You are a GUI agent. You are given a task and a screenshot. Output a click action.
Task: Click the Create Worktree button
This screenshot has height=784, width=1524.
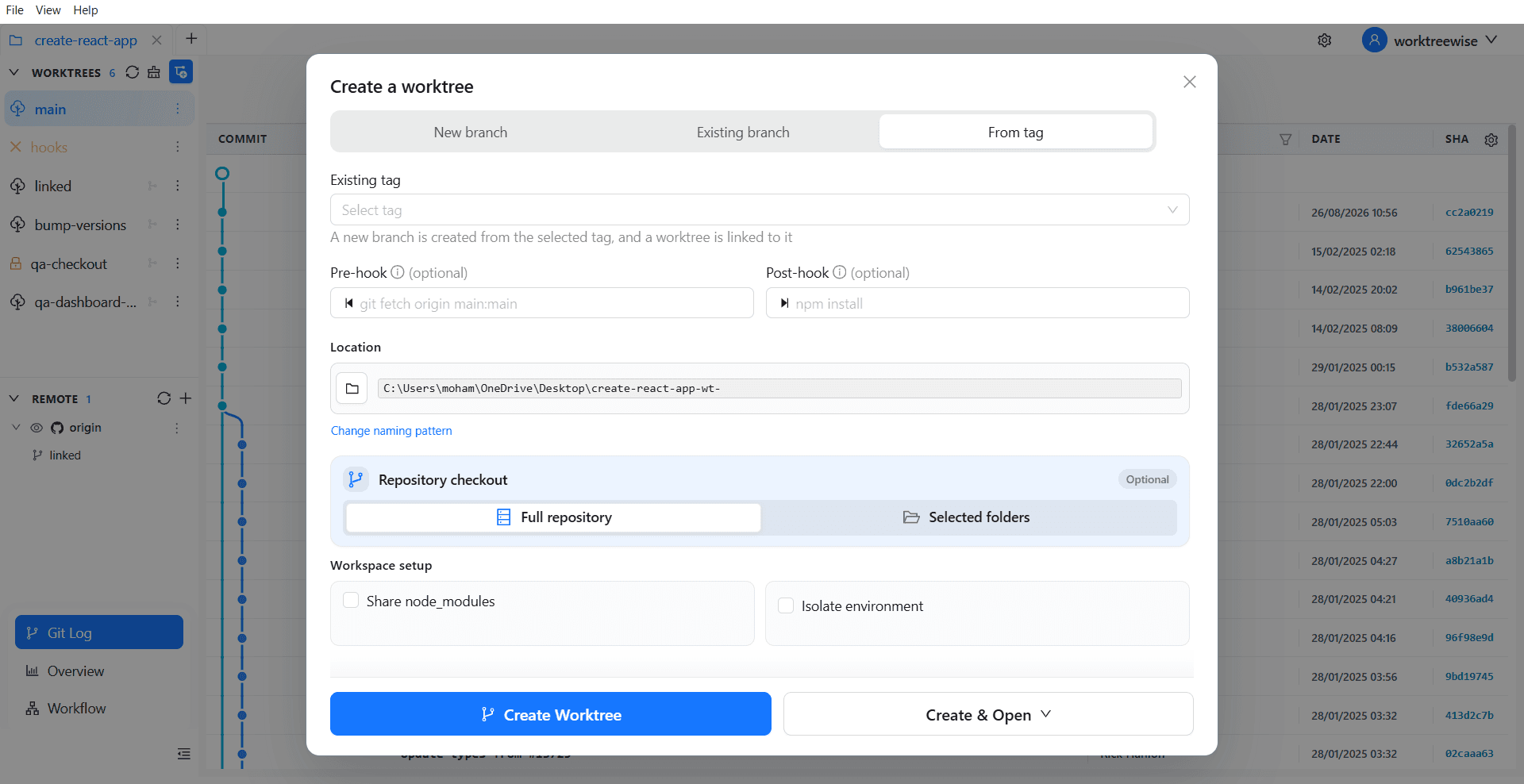[551, 714]
